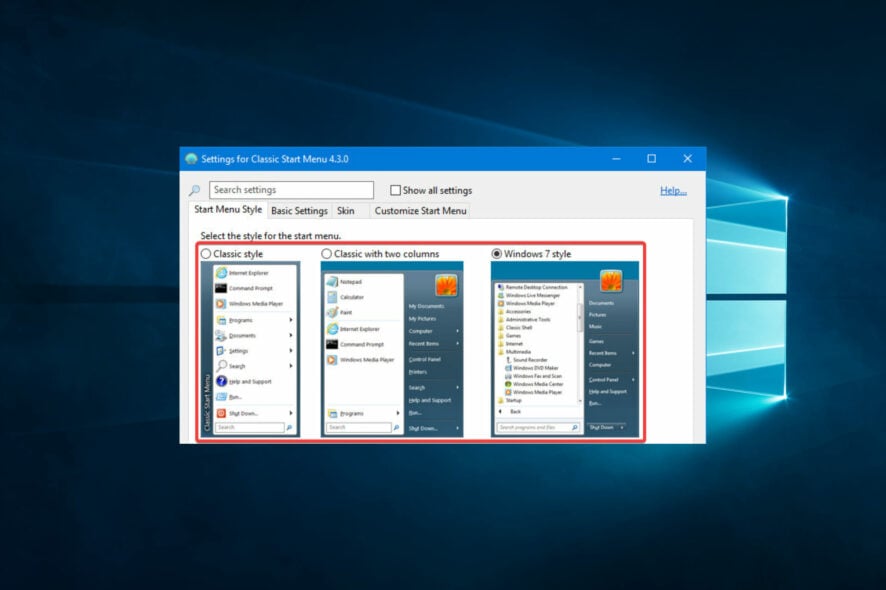Switch to the Start Menu Style tab
Viewport: 886px width, 590px height.
[228, 210]
